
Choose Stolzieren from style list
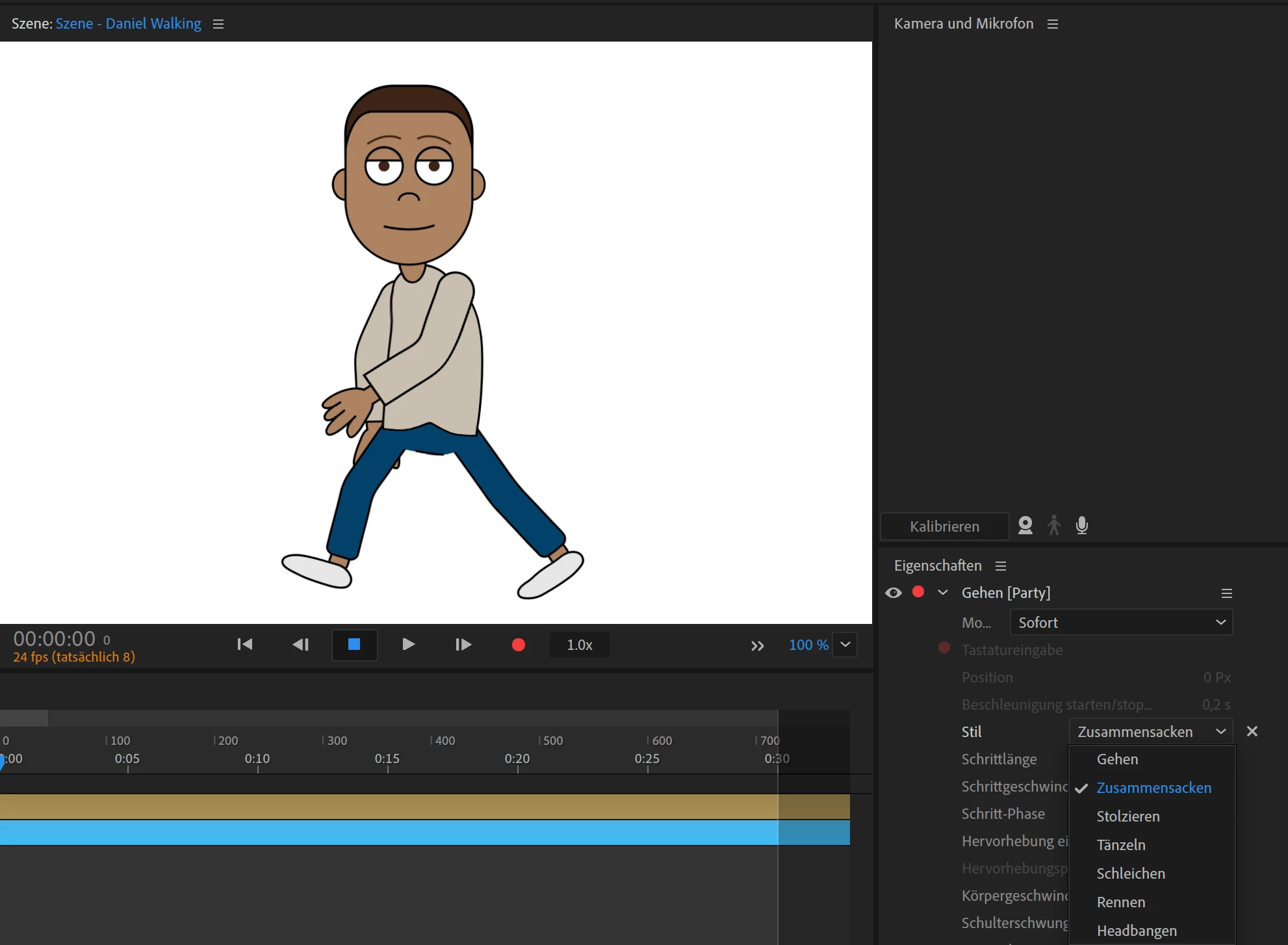click(1127, 816)
